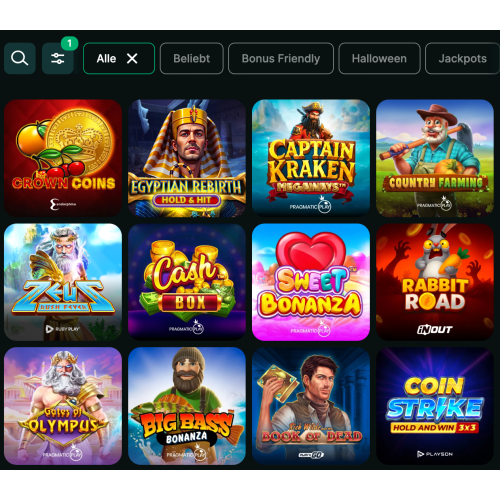The image size is (500, 500).
Task: Open the Cash Box game tile
Action: point(187,282)
